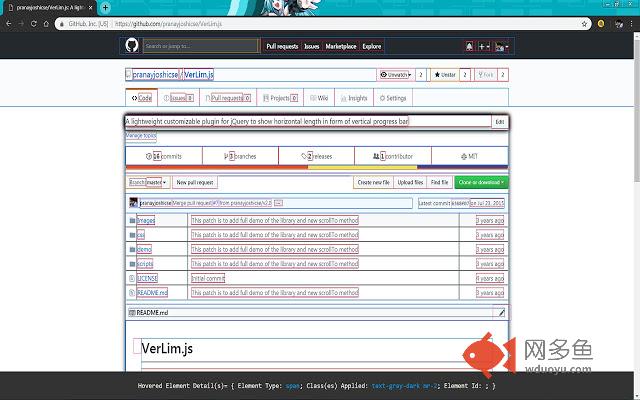Open the images folder

(x=146, y=220)
